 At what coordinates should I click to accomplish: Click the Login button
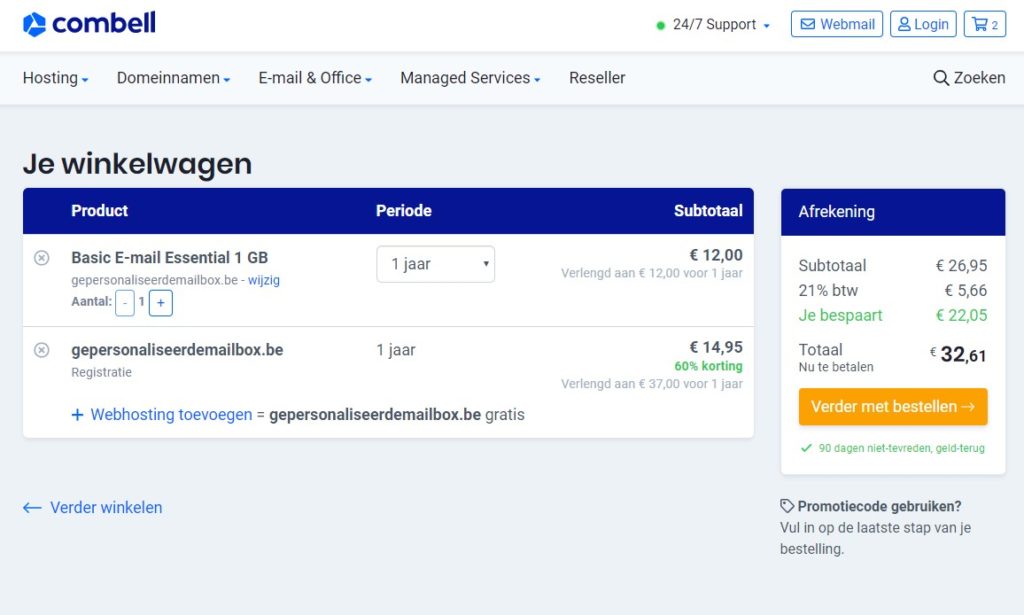coord(923,24)
